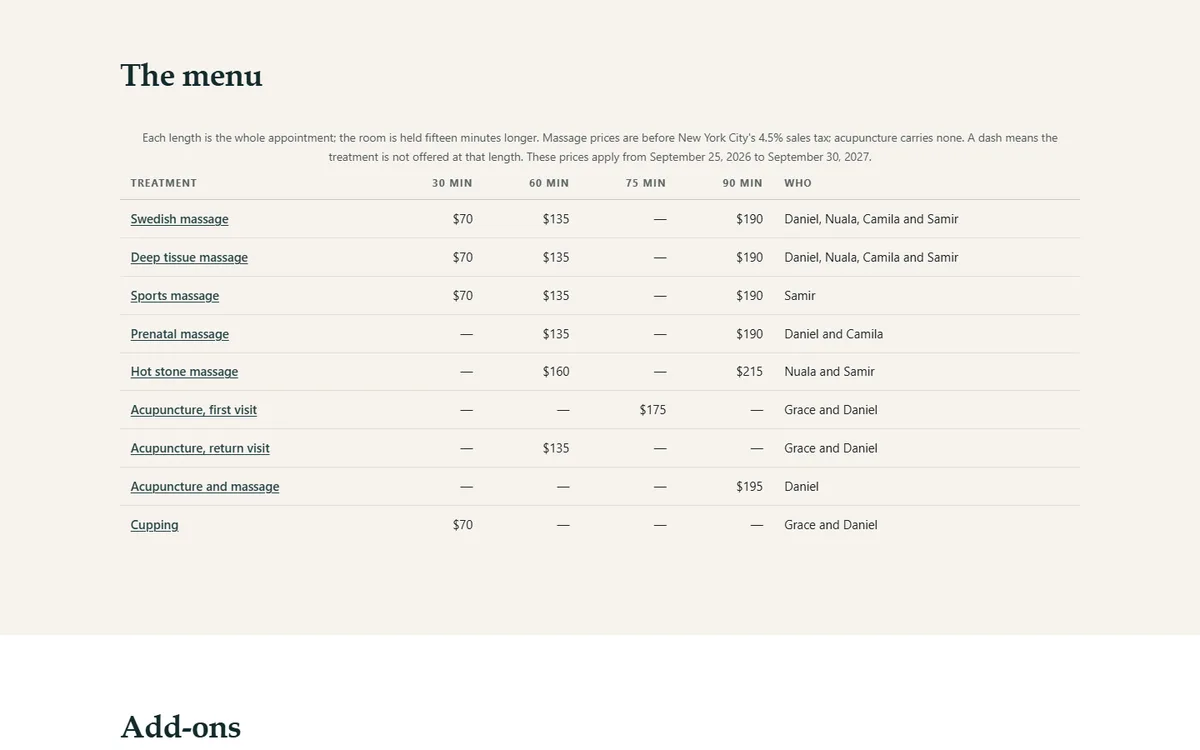Open the Deep tissue massage link
Screen dimensions: 1200x750
[189, 257]
